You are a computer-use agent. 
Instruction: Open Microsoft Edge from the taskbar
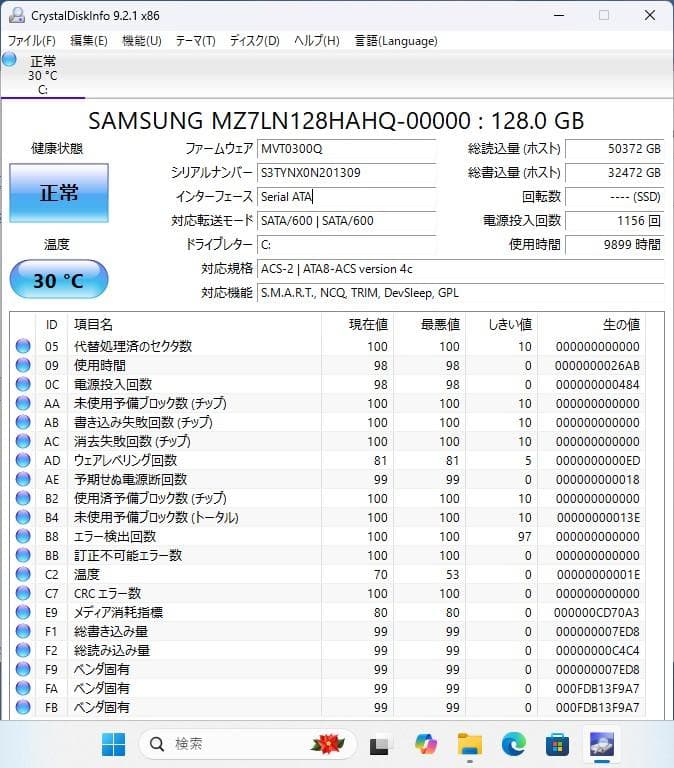[x=513, y=744]
